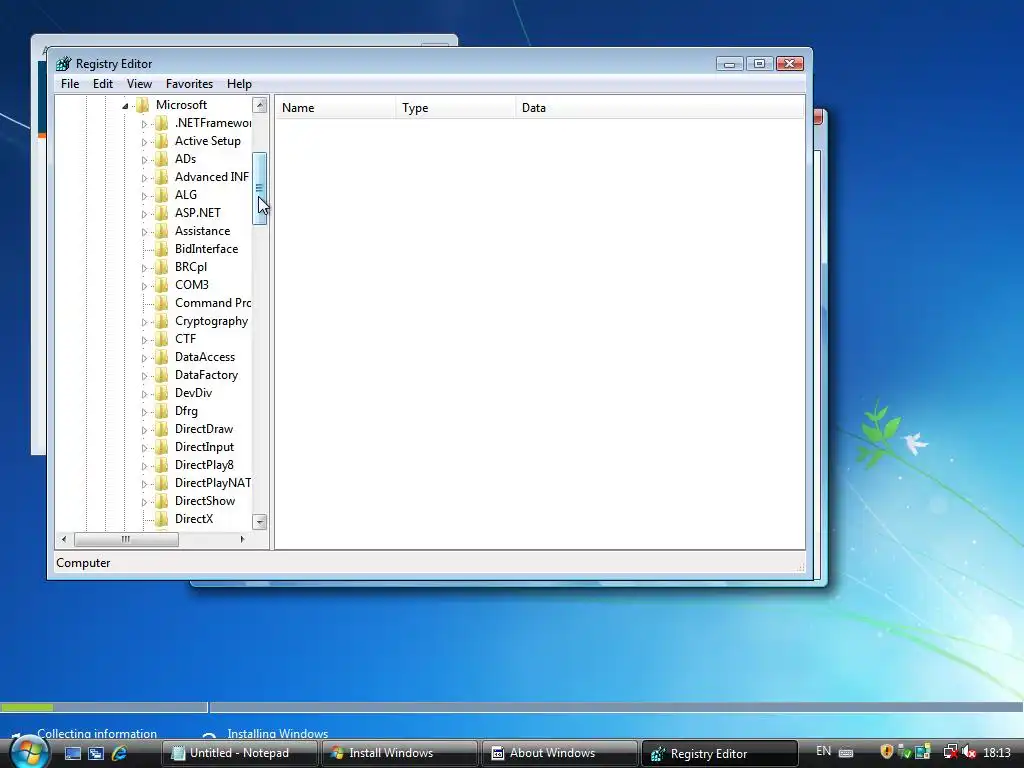Select the ALG key name
Screen dimensions: 1024x768
[x=185, y=195]
